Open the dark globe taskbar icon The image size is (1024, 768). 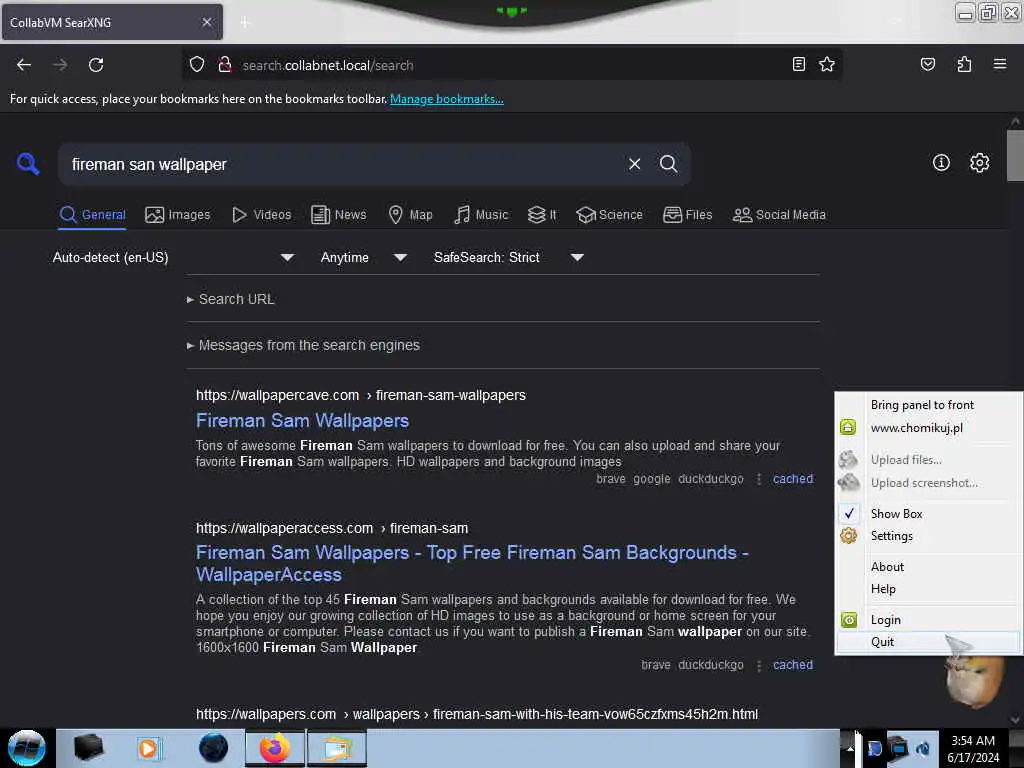(x=213, y=748)
